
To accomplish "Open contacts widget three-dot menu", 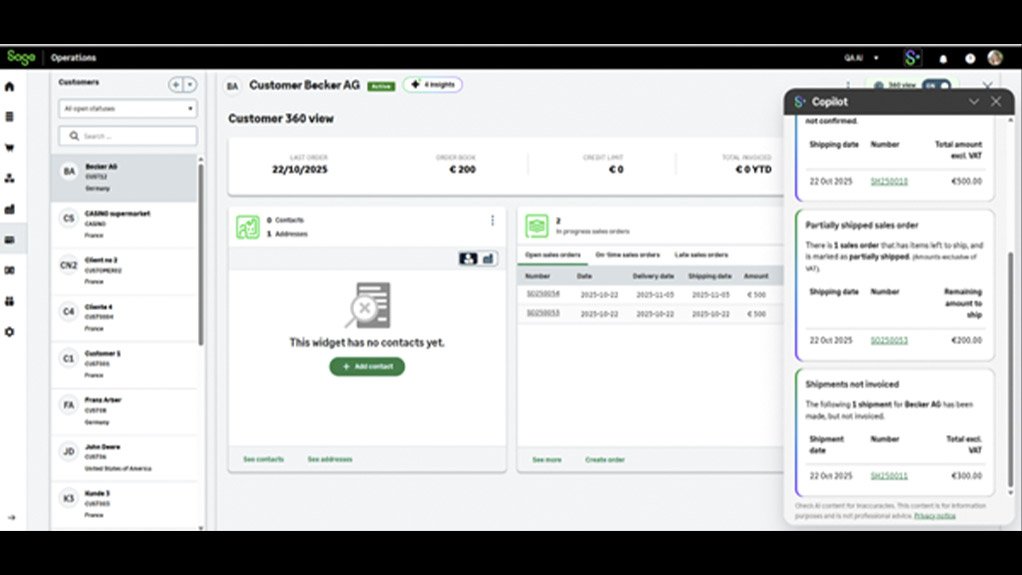I will coord(492,221).
